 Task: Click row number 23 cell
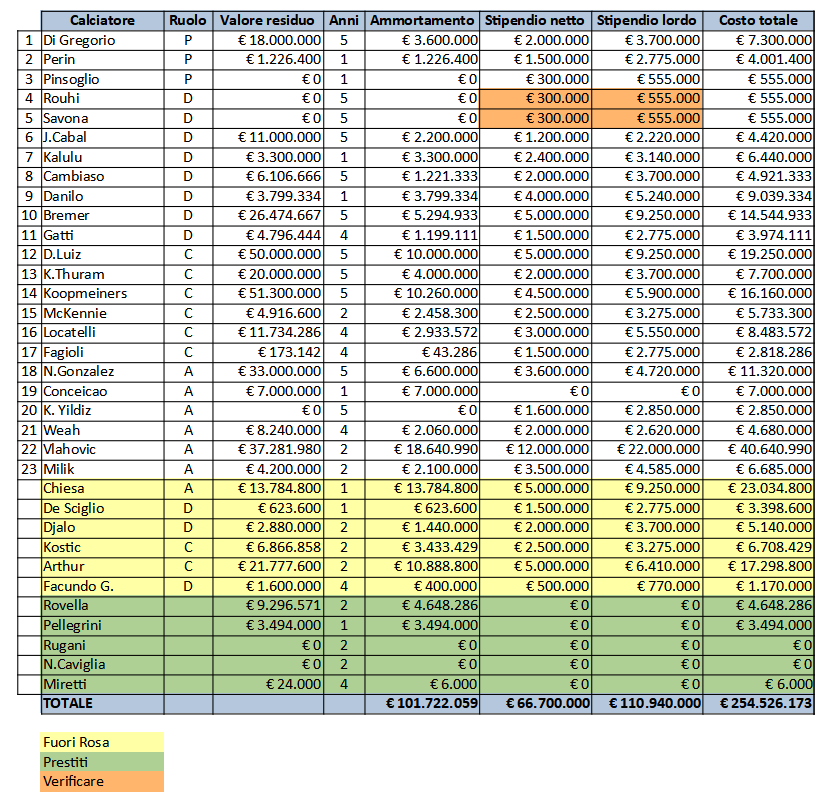coord(29,470)
